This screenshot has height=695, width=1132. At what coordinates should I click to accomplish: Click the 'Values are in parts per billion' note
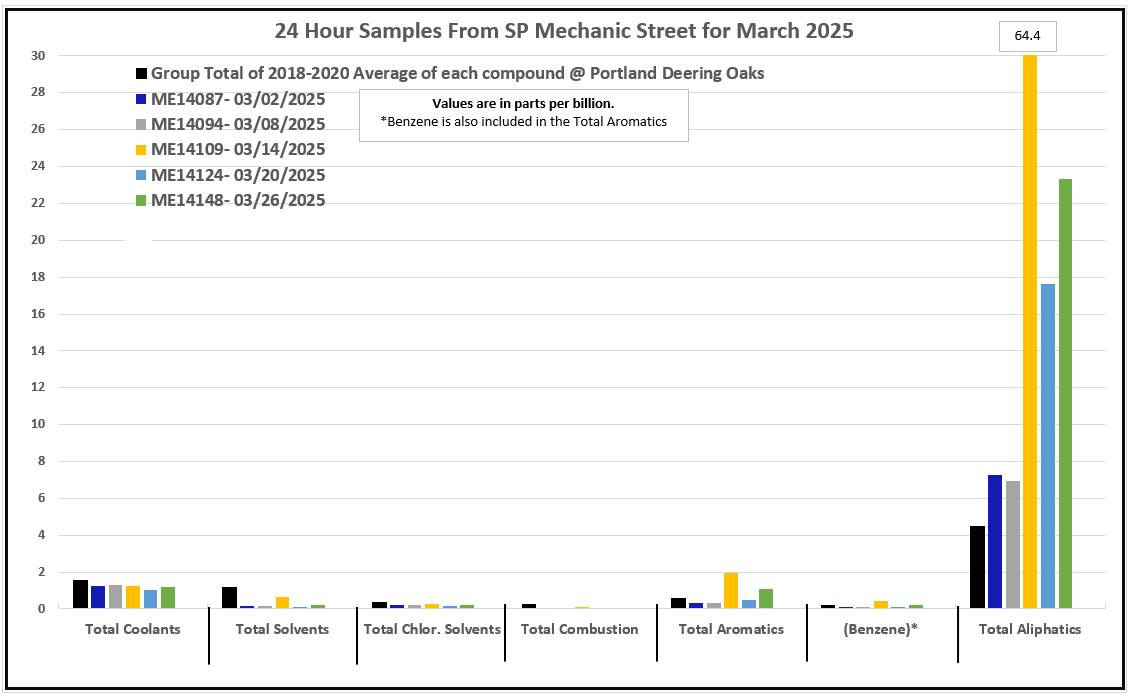[x=523, y=104]
